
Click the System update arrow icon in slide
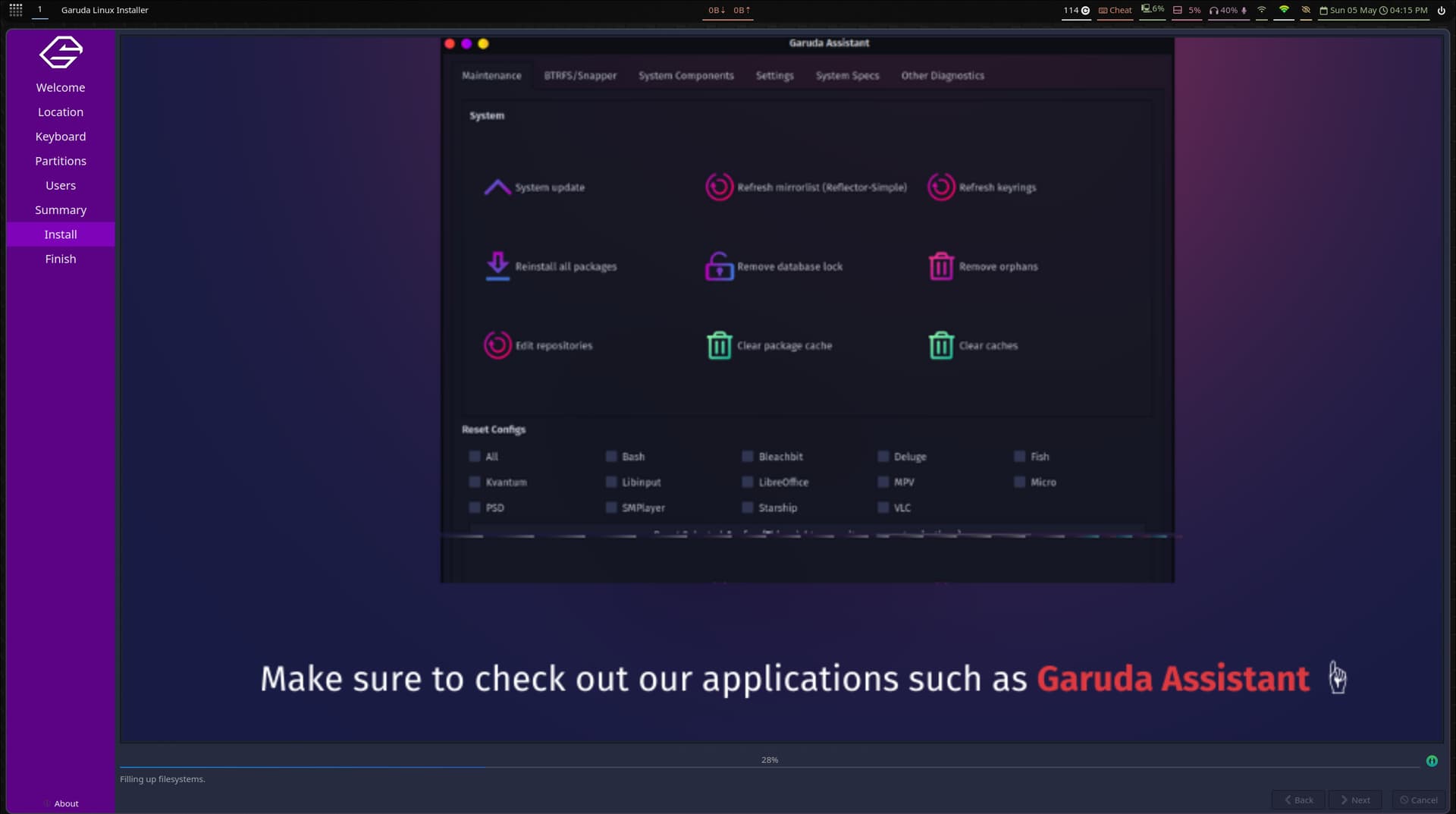pos(497,187)
